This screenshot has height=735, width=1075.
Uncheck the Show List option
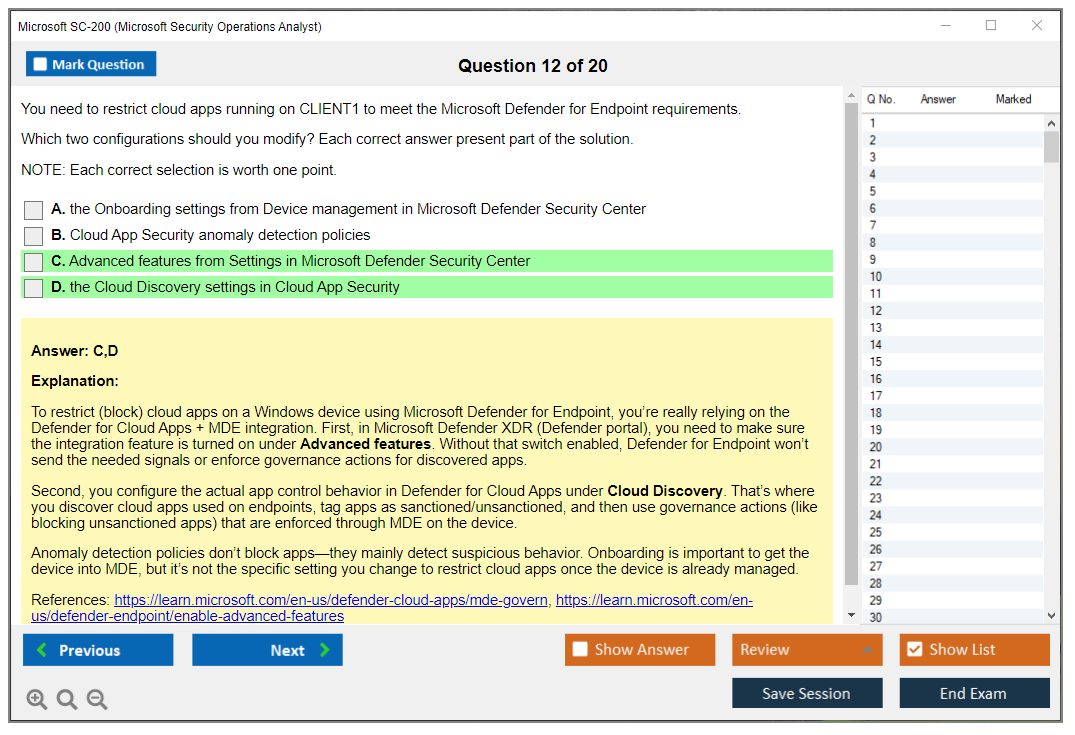(914, 650)
